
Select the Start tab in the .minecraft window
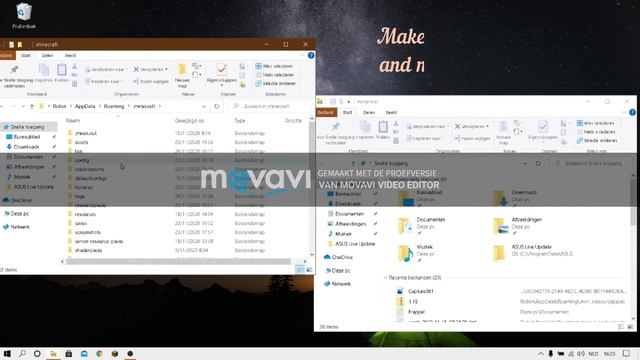pos(26,56)
